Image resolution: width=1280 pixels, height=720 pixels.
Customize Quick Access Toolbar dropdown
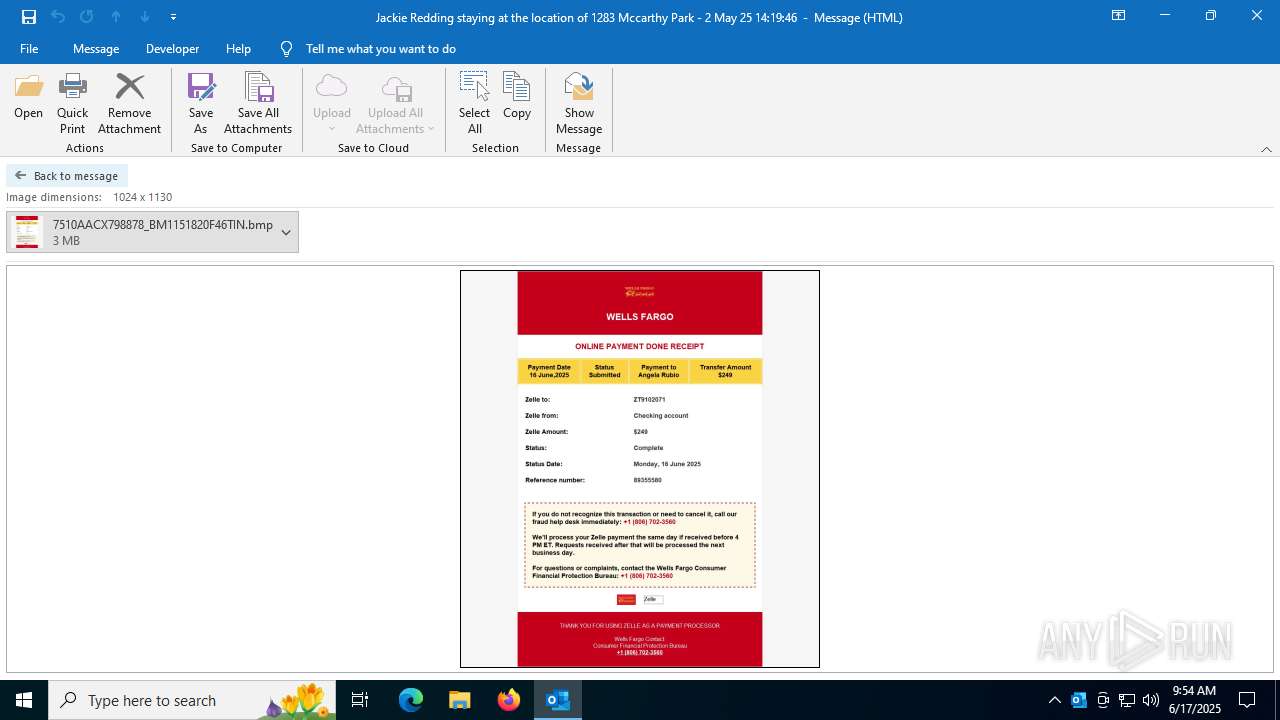tap(173, 17)
